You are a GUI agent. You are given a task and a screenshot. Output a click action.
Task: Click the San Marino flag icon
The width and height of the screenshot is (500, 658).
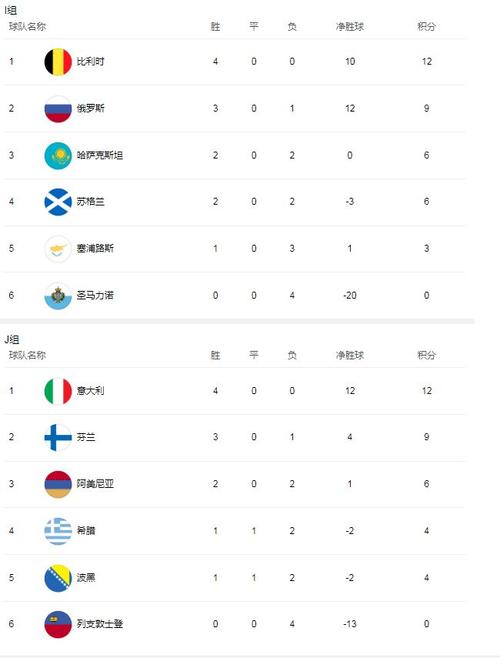(58, 295)
